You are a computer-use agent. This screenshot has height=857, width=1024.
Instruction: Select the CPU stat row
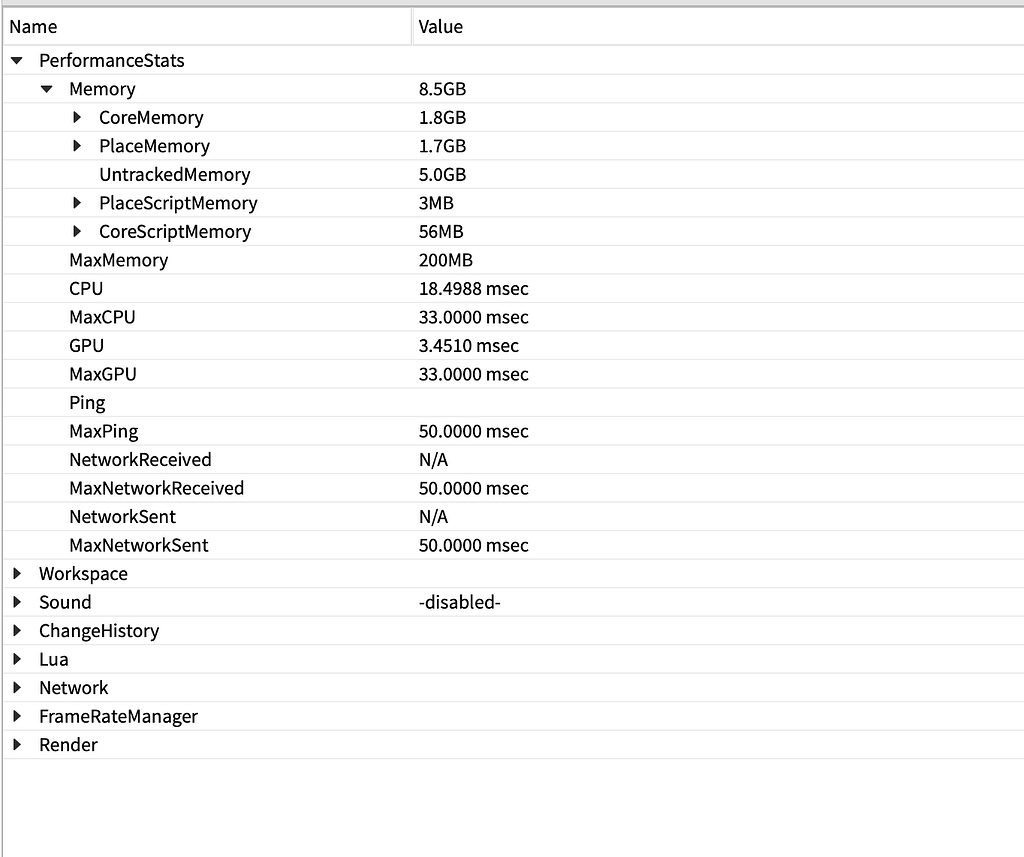(86, 289)
